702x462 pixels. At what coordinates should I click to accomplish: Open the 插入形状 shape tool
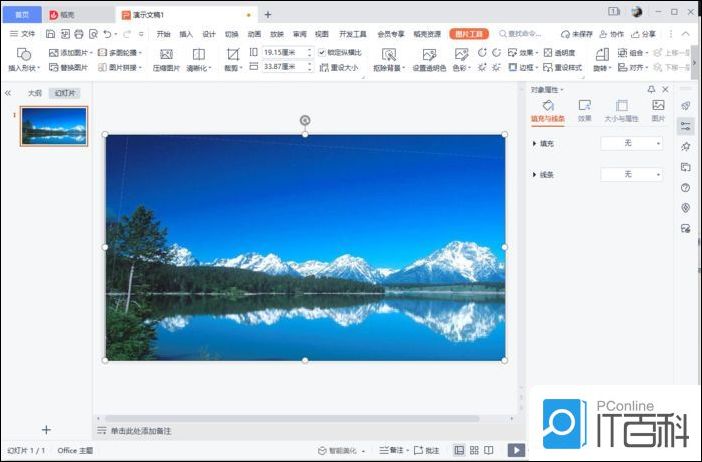click(x=24, y=60)
